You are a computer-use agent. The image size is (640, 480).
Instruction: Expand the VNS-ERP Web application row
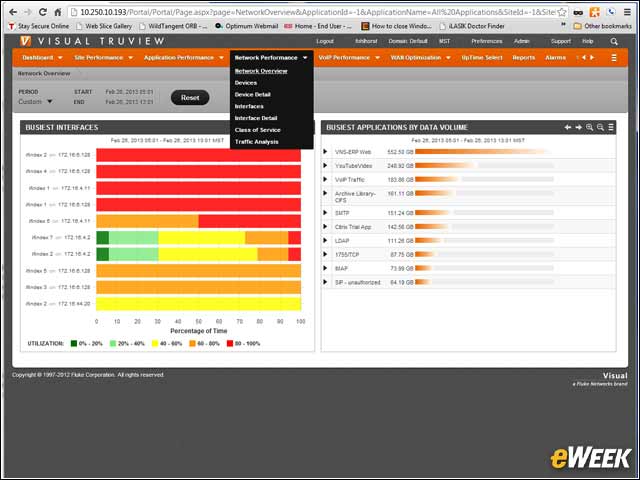point(325,152)
